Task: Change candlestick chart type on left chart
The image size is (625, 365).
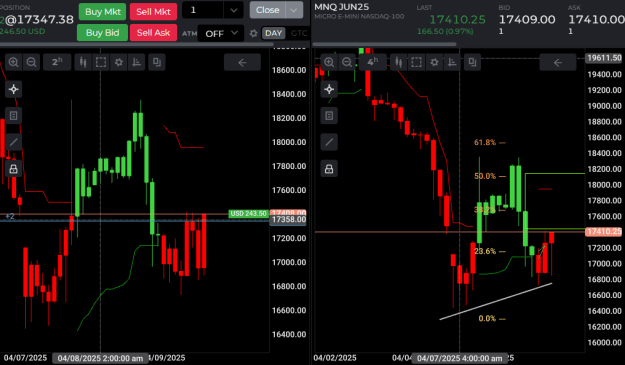Action: pyautogui.click(x=83, y=62)
